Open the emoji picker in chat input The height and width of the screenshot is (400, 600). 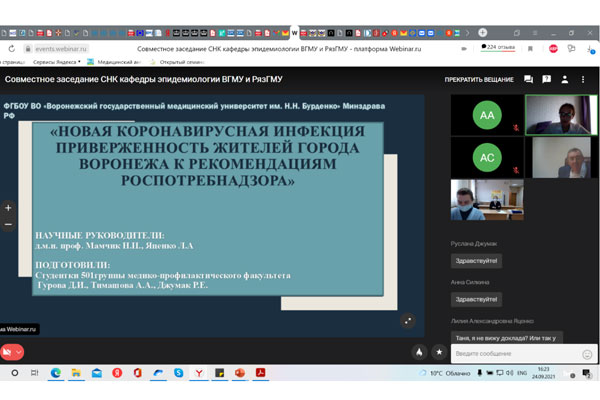(587, 354)
